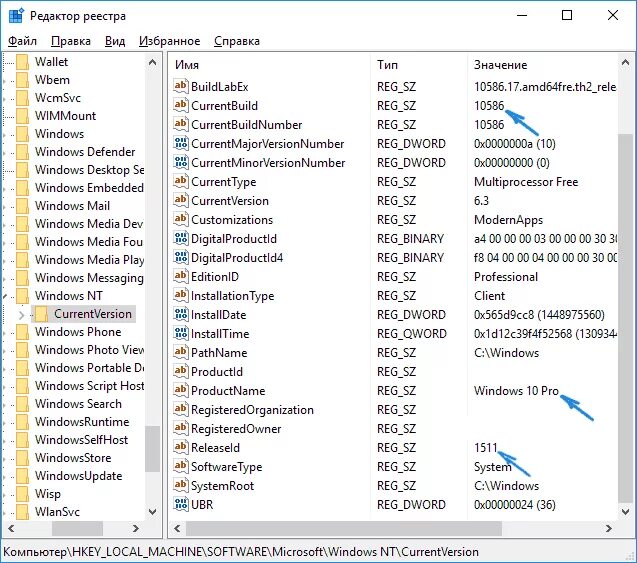Select the ReleaseId value icon
Image resolution: width=637 pixels, height=563 pixels.
coord(180,447)
